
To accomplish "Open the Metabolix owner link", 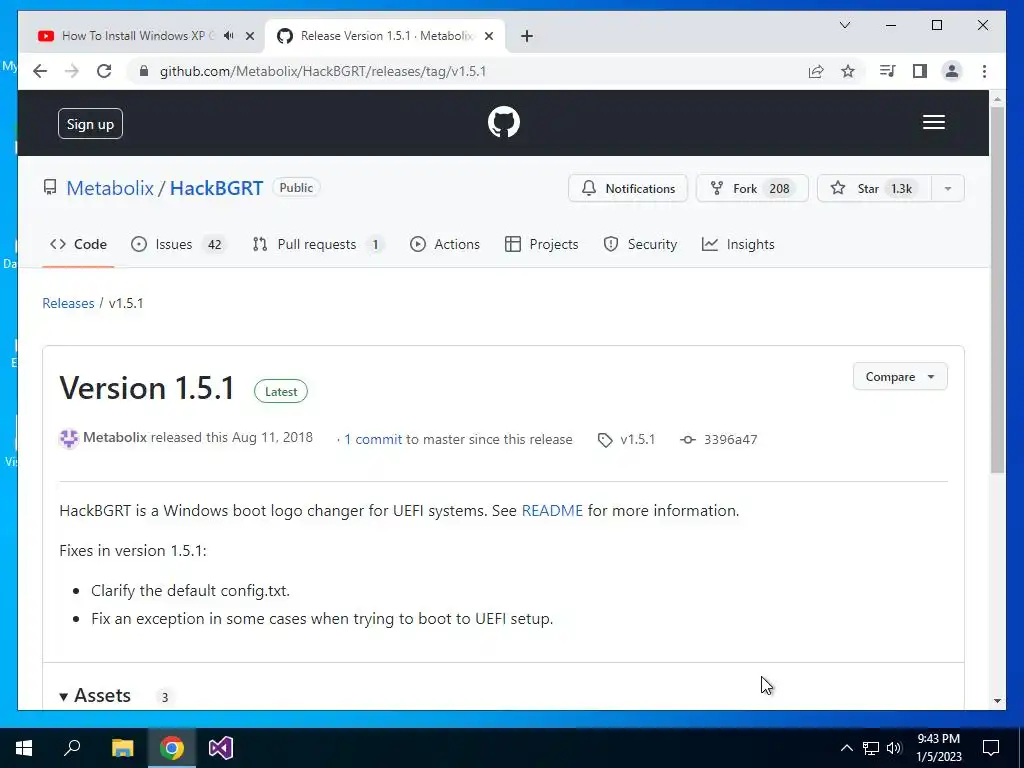I will (110, 188).
